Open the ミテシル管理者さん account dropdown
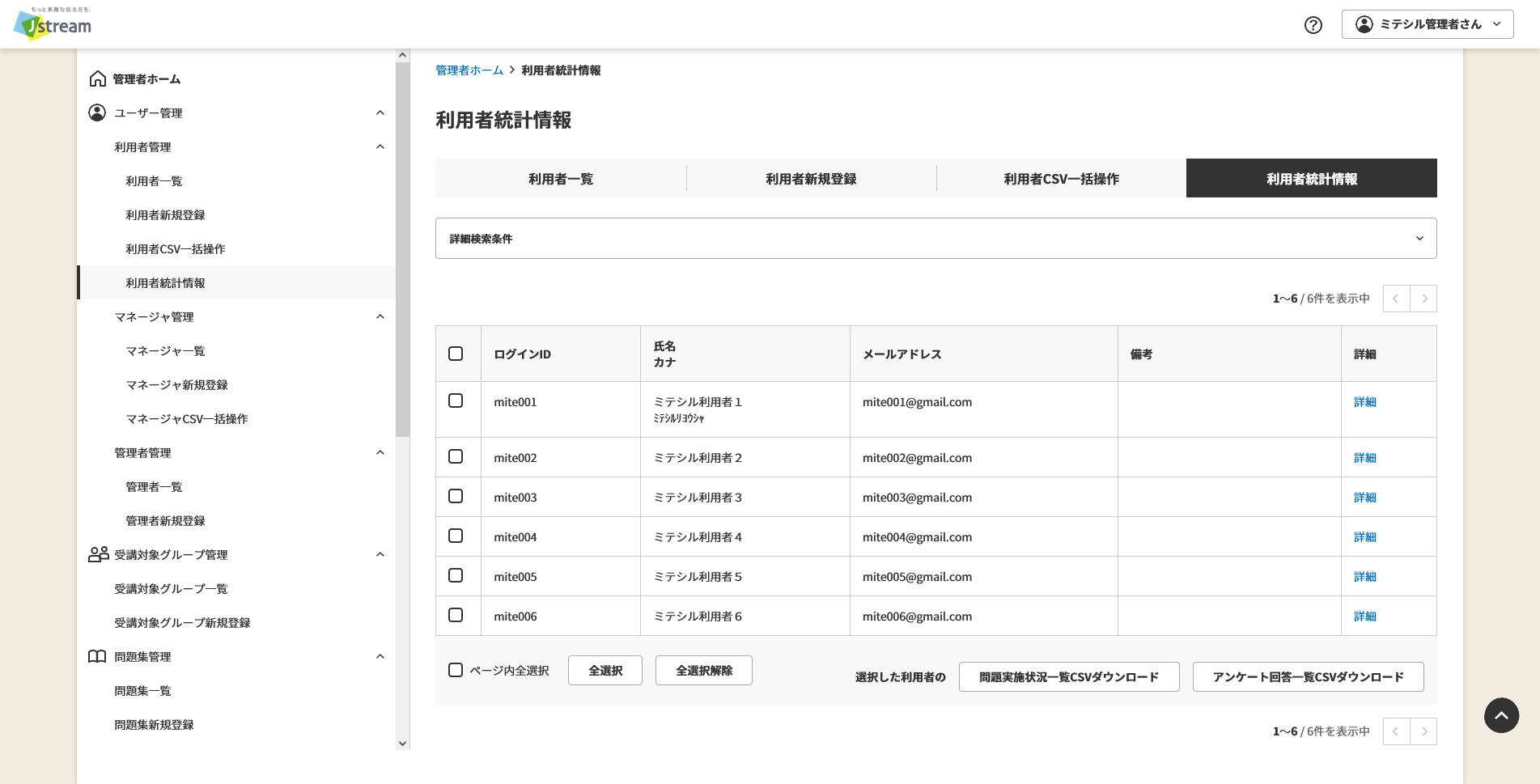The width and height of the screenshot is (1540, 784). tap(1428, 24)
